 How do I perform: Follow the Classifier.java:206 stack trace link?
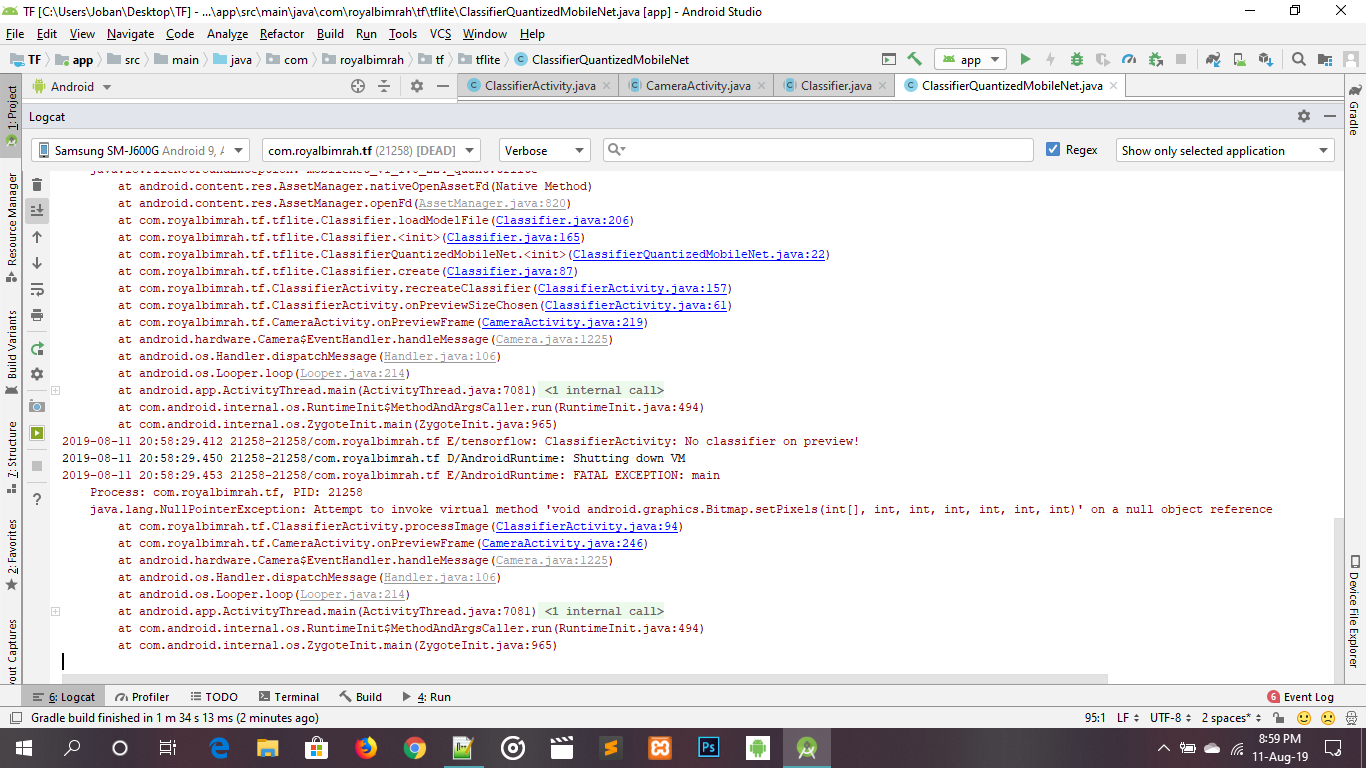(562, 220)
